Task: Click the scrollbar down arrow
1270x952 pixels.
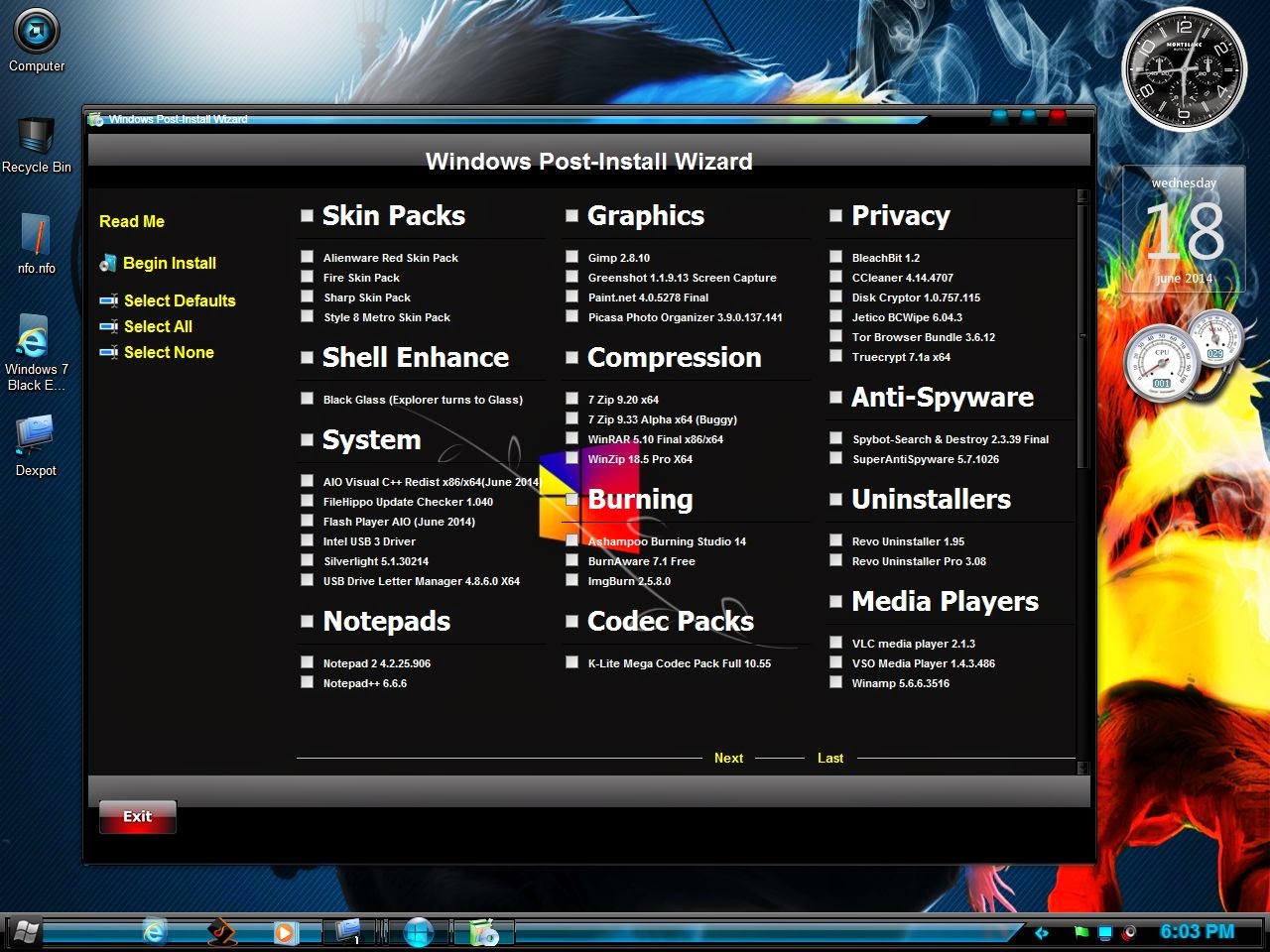Action: click(x=1082, y=768)
